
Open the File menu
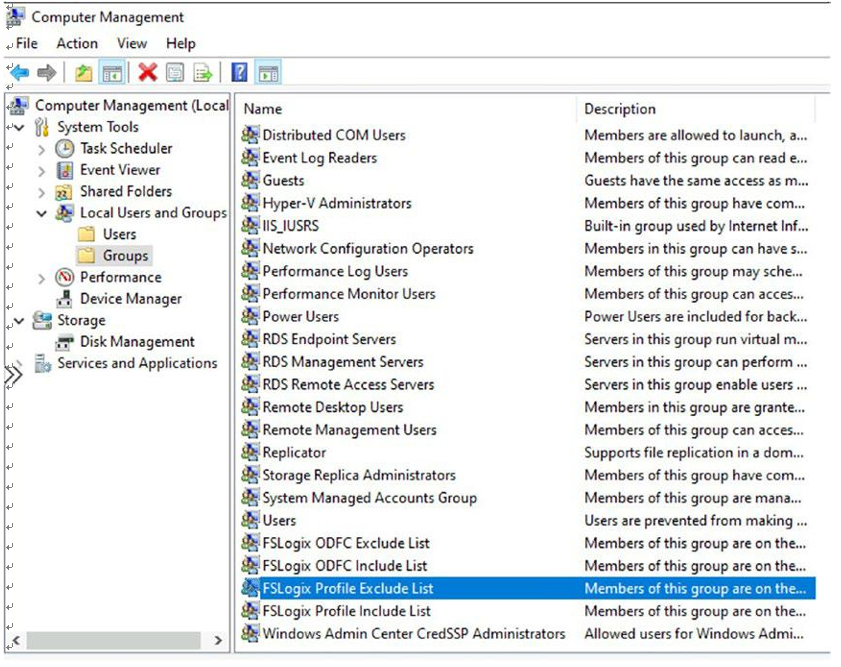point(26,43)
